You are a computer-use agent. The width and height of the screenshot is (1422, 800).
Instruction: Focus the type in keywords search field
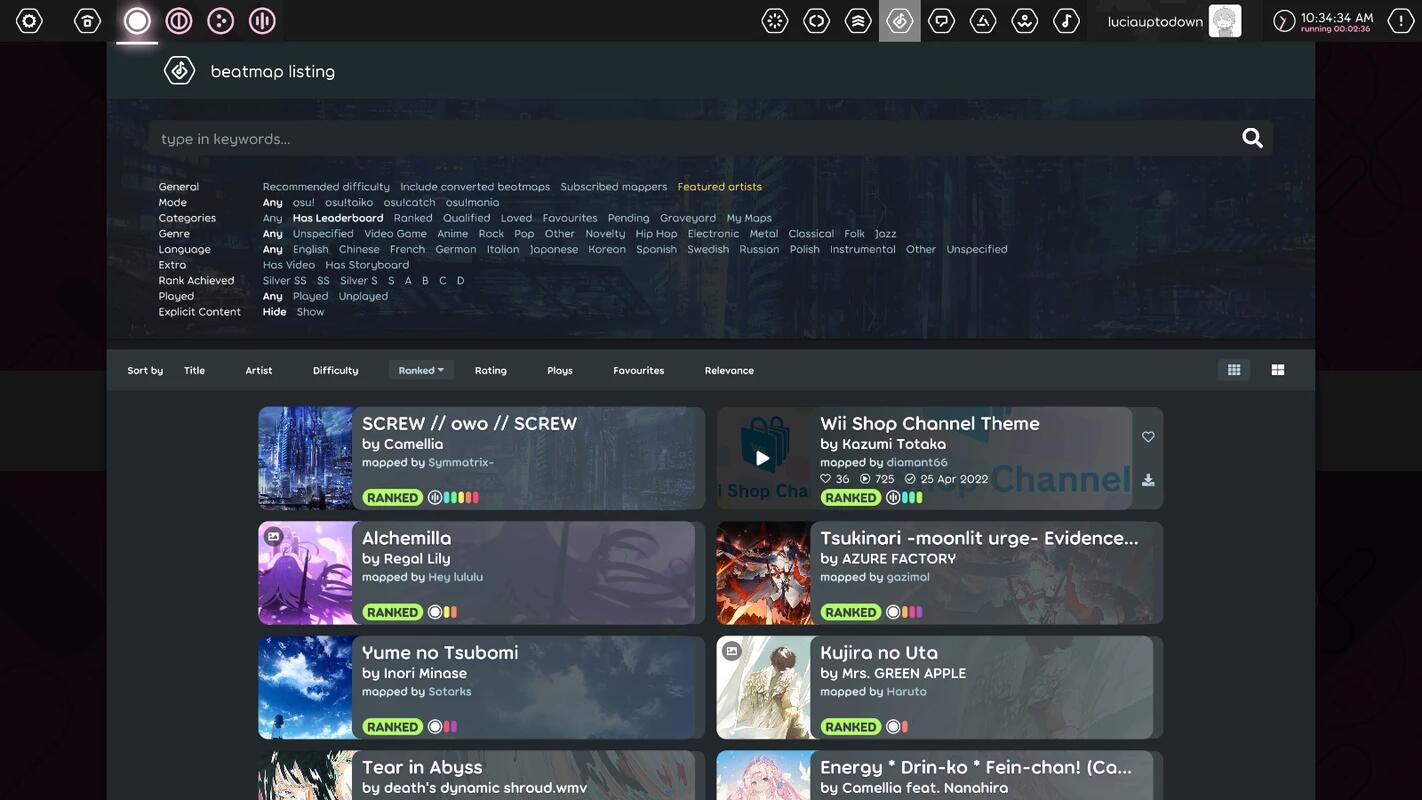click(711, 138)
